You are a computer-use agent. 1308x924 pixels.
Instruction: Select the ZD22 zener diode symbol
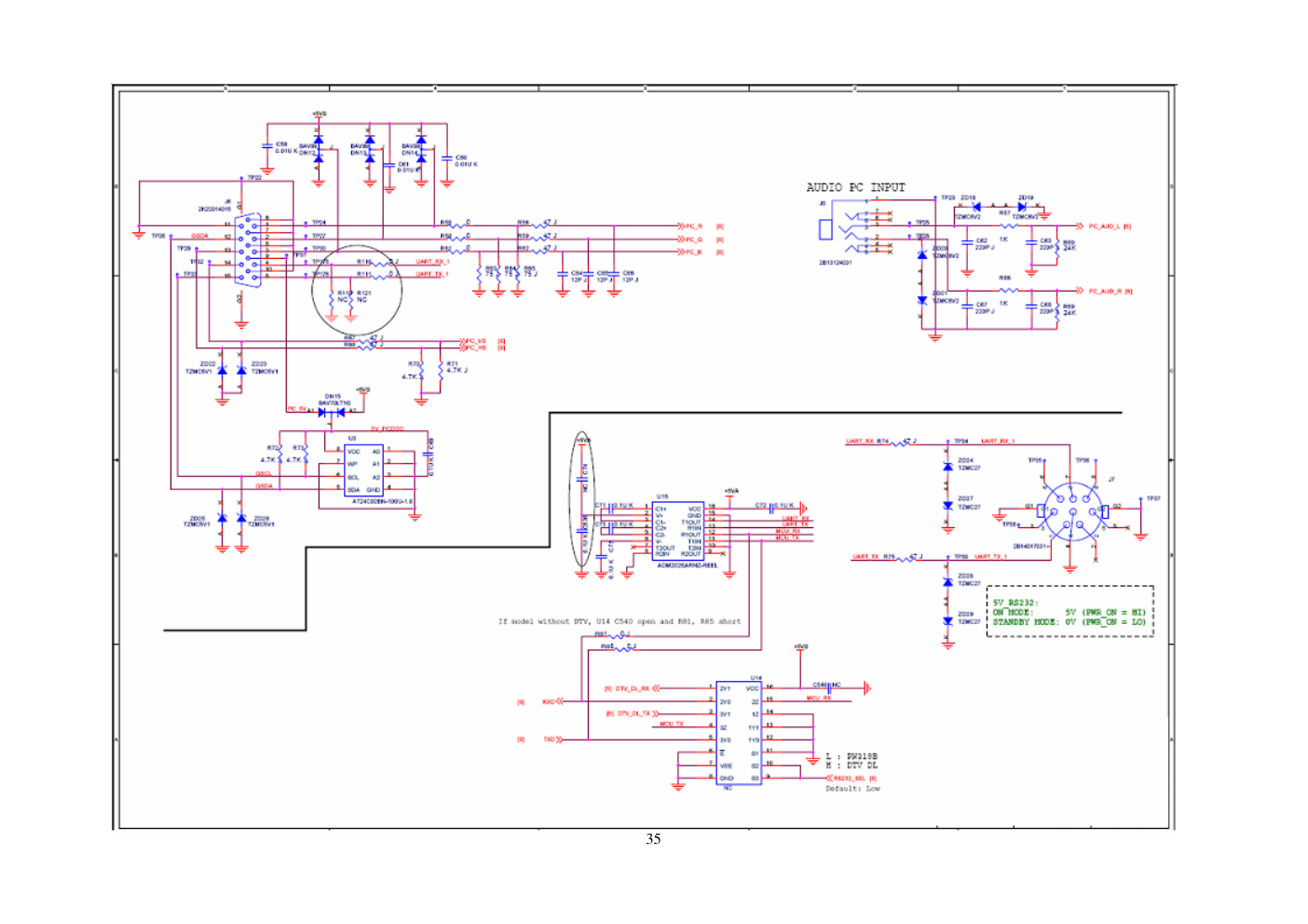pos(222,371)
